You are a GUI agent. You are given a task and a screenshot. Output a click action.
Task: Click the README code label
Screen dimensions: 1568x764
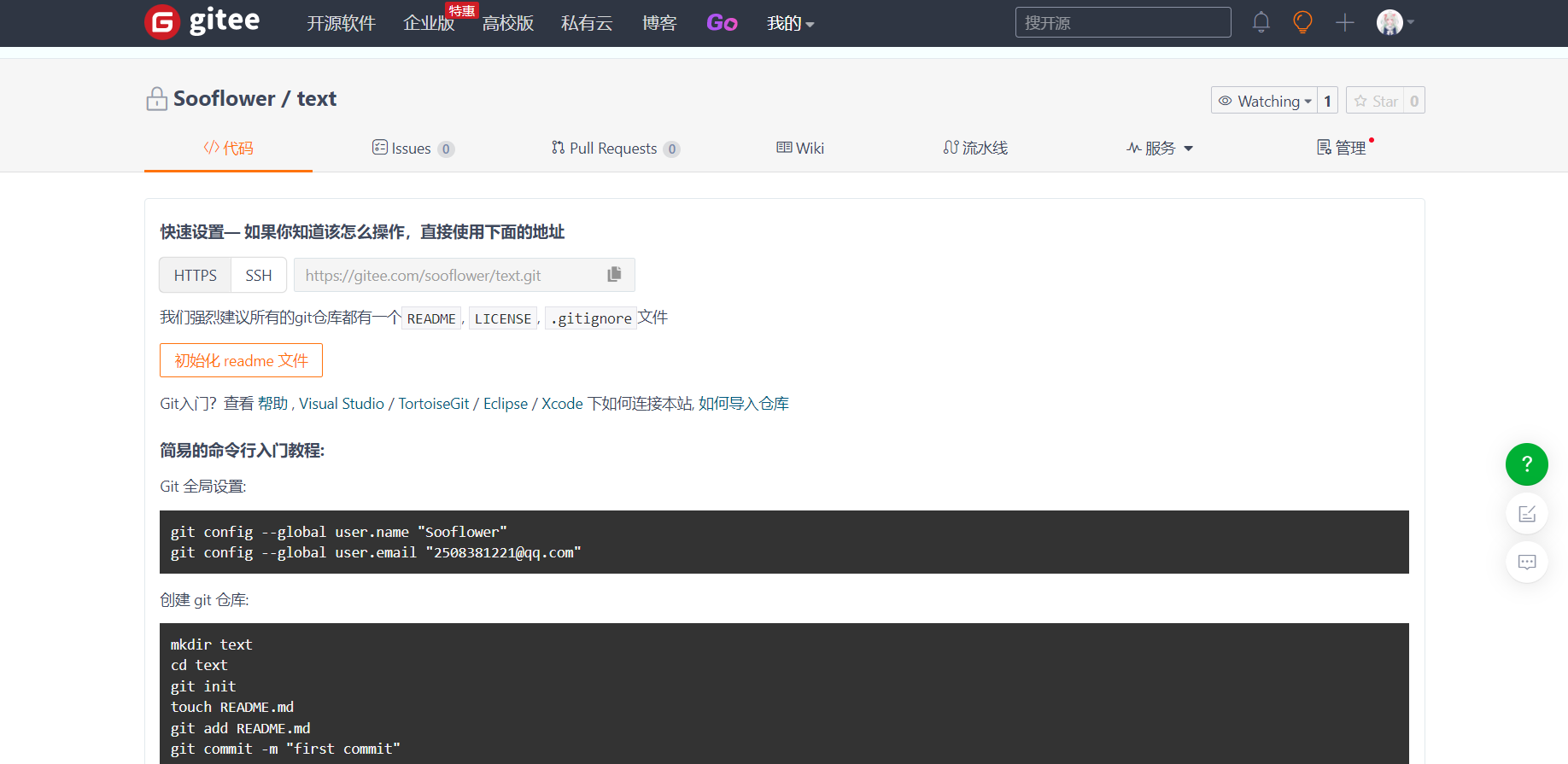coord(431,318)
